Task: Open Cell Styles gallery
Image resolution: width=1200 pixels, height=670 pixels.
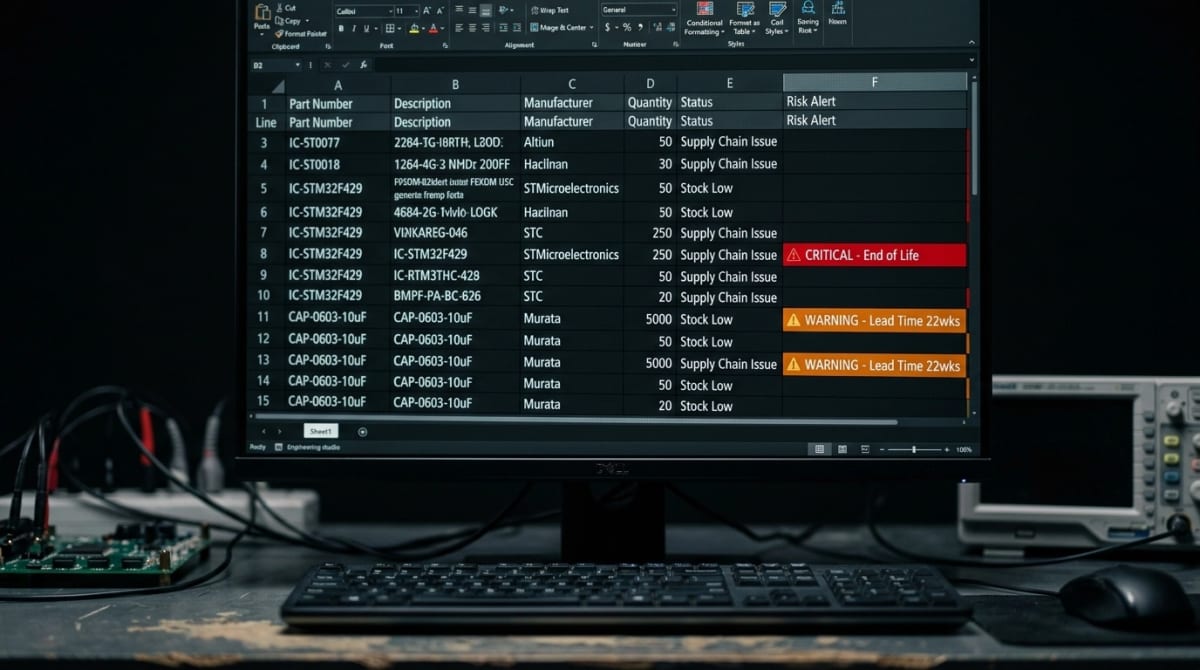Action: point(777,22)
